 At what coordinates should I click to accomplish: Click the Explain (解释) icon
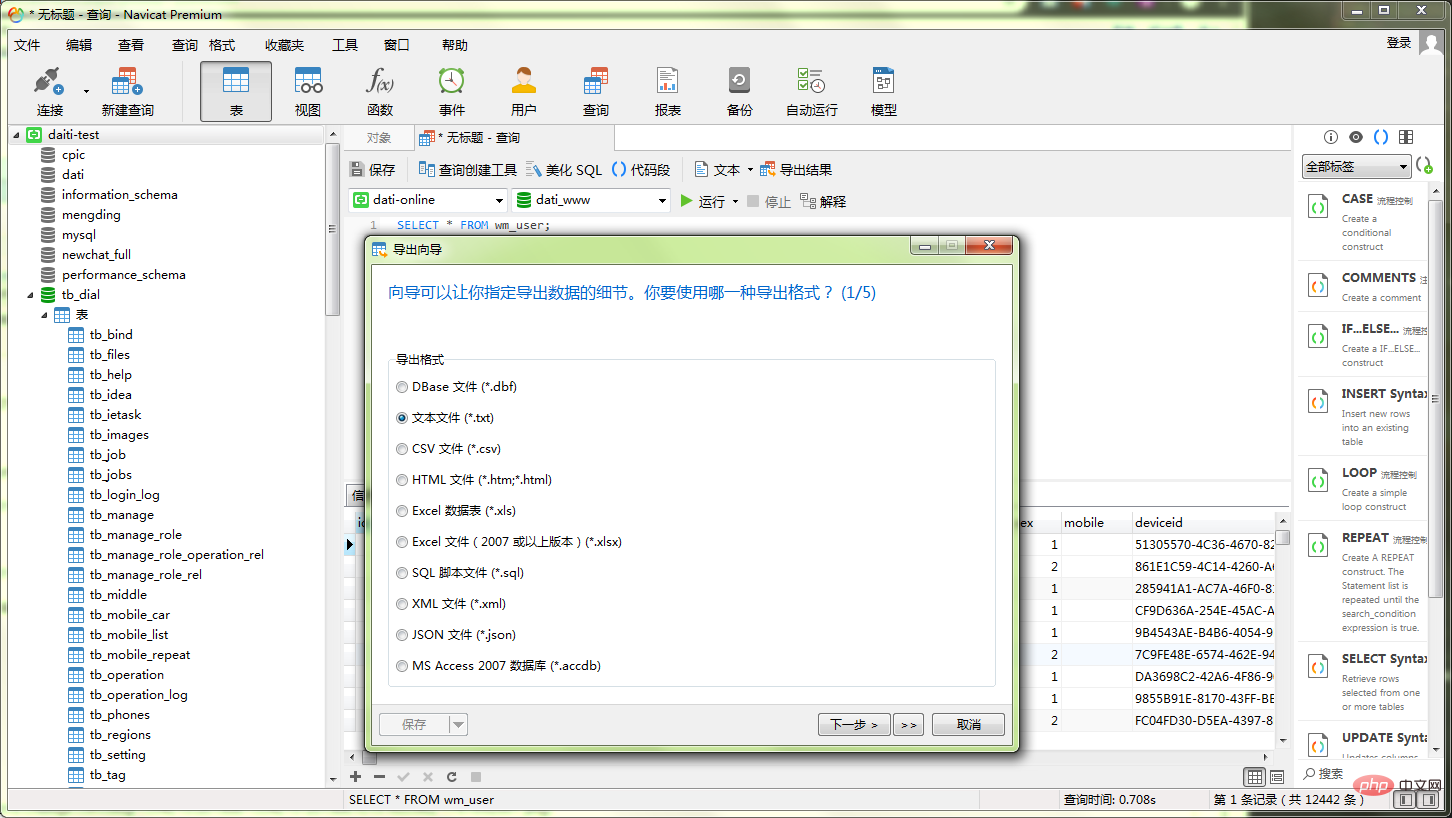click(x=823, y=201)
